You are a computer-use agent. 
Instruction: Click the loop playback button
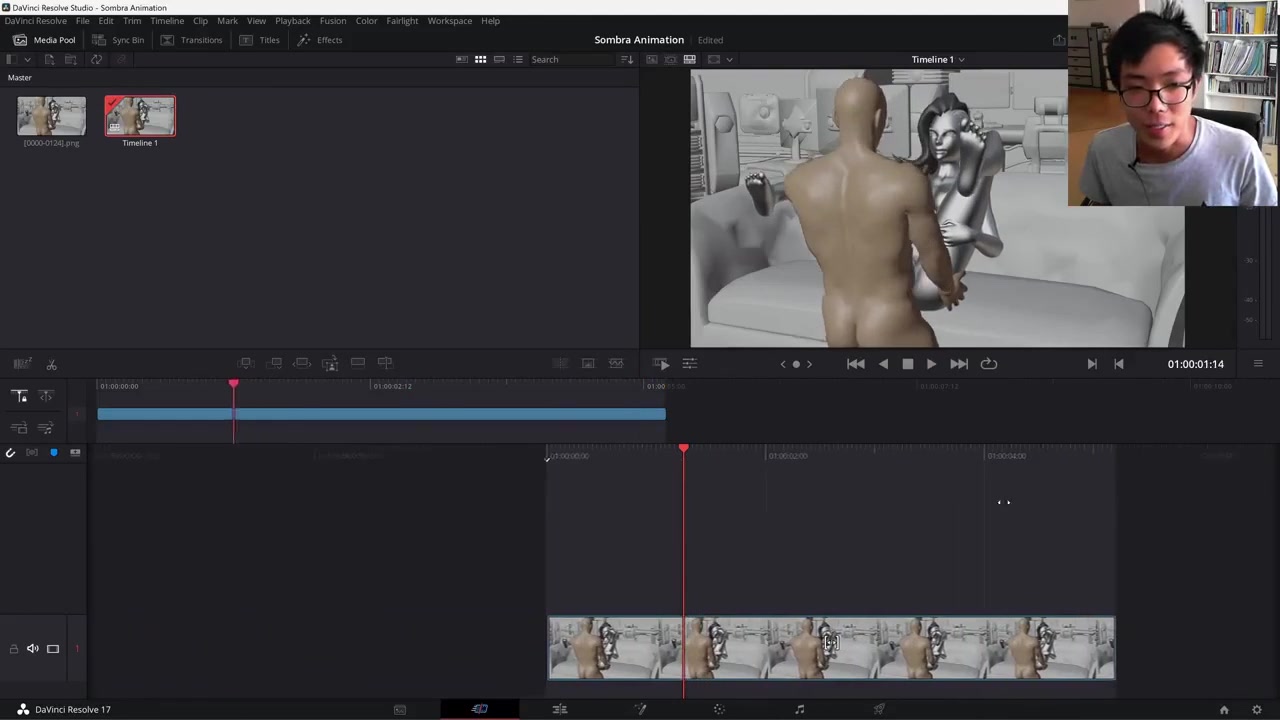[x=988, y=364]
